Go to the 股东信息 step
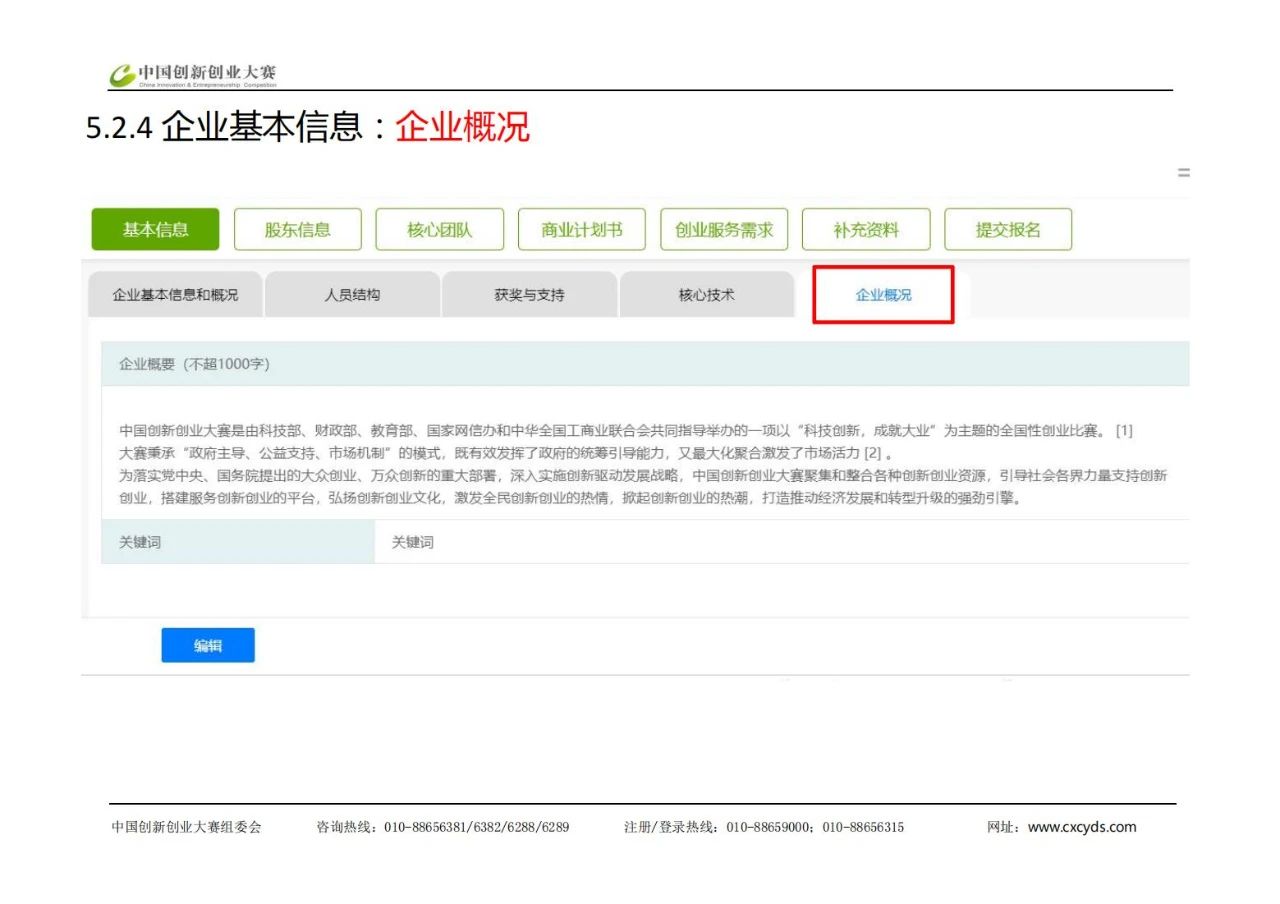This screenshot has height=904, width=1280. pyautogui.click(x=297, y=230)
